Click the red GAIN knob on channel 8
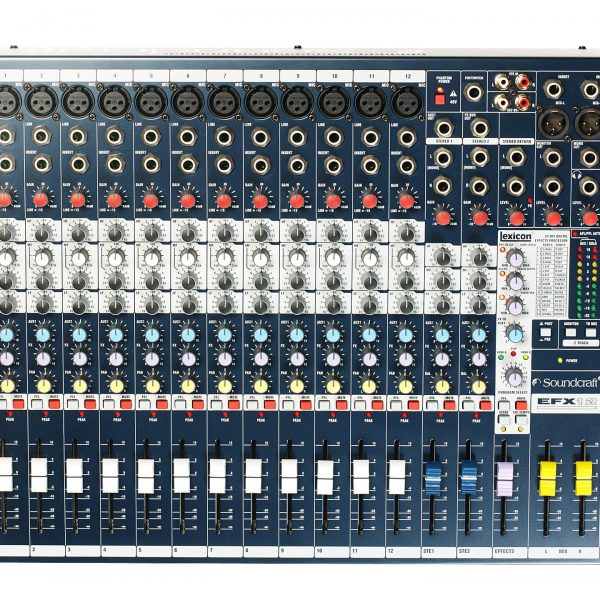Image resolution: width=600 pixels, height=600 pixels. [260, 201]
